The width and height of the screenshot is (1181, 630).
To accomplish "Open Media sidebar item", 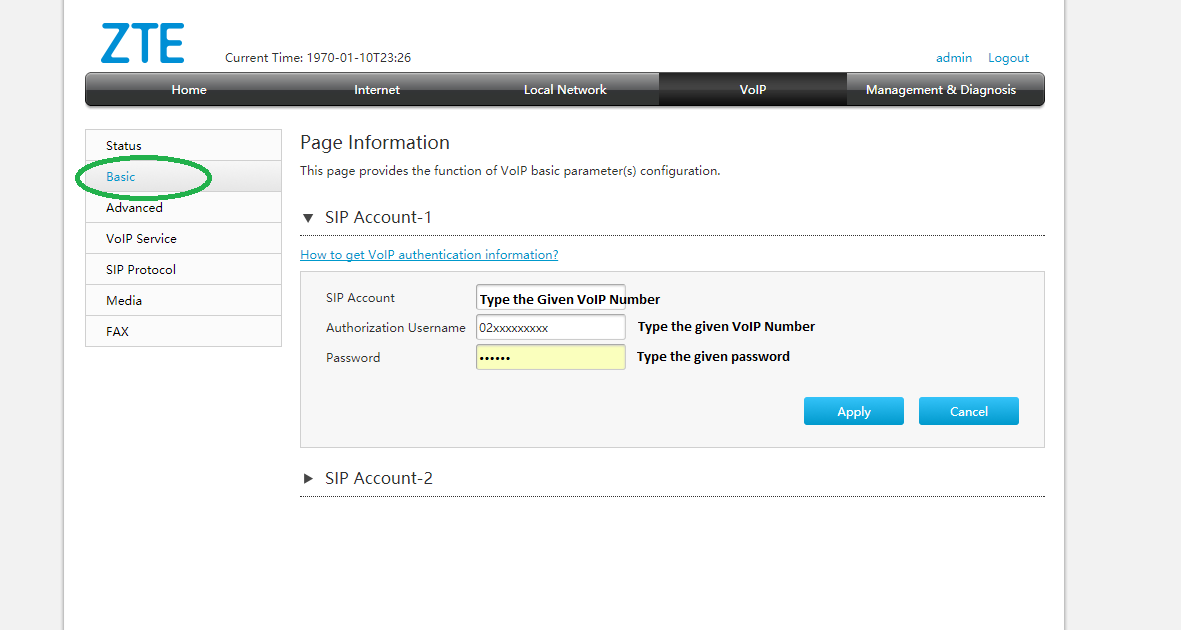I will coord(183,300).
